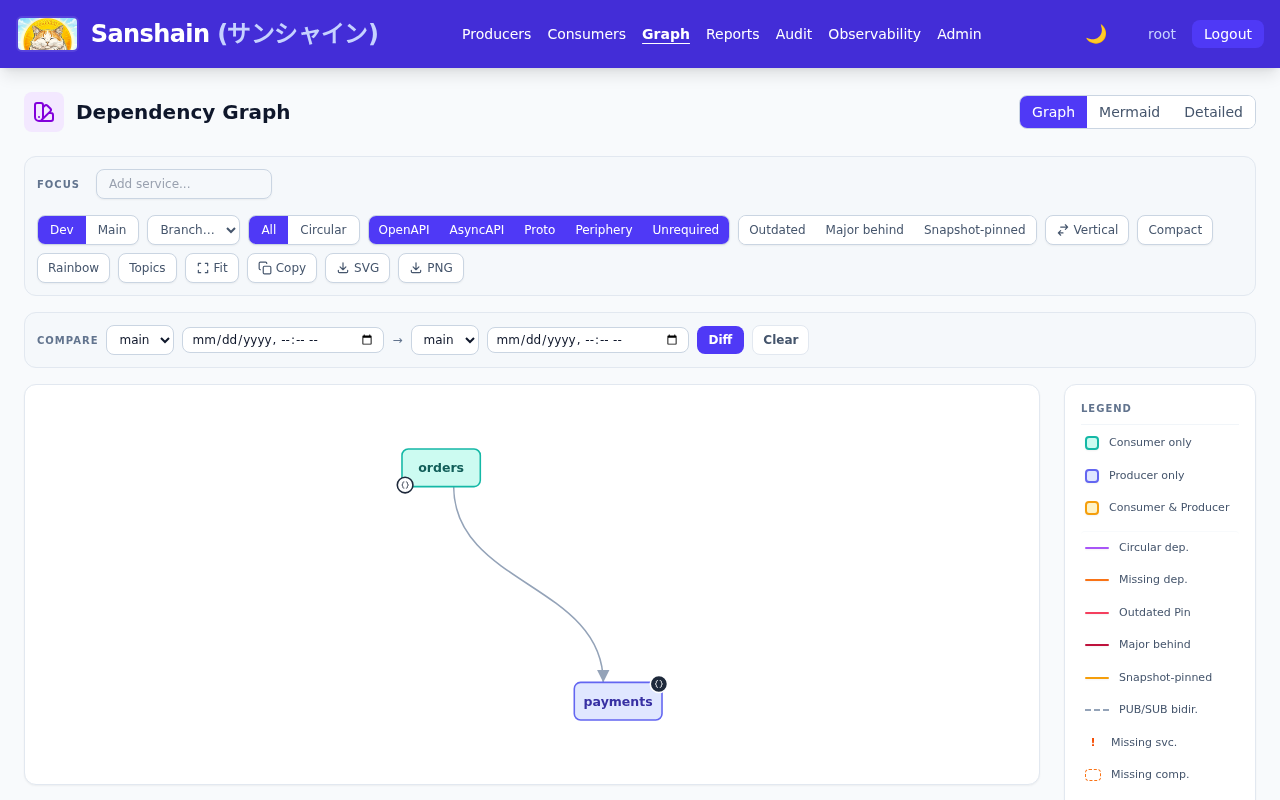Switch layout to Vertical
This screenshot has height=800, width=1280.
click(x=1087, y=230)
